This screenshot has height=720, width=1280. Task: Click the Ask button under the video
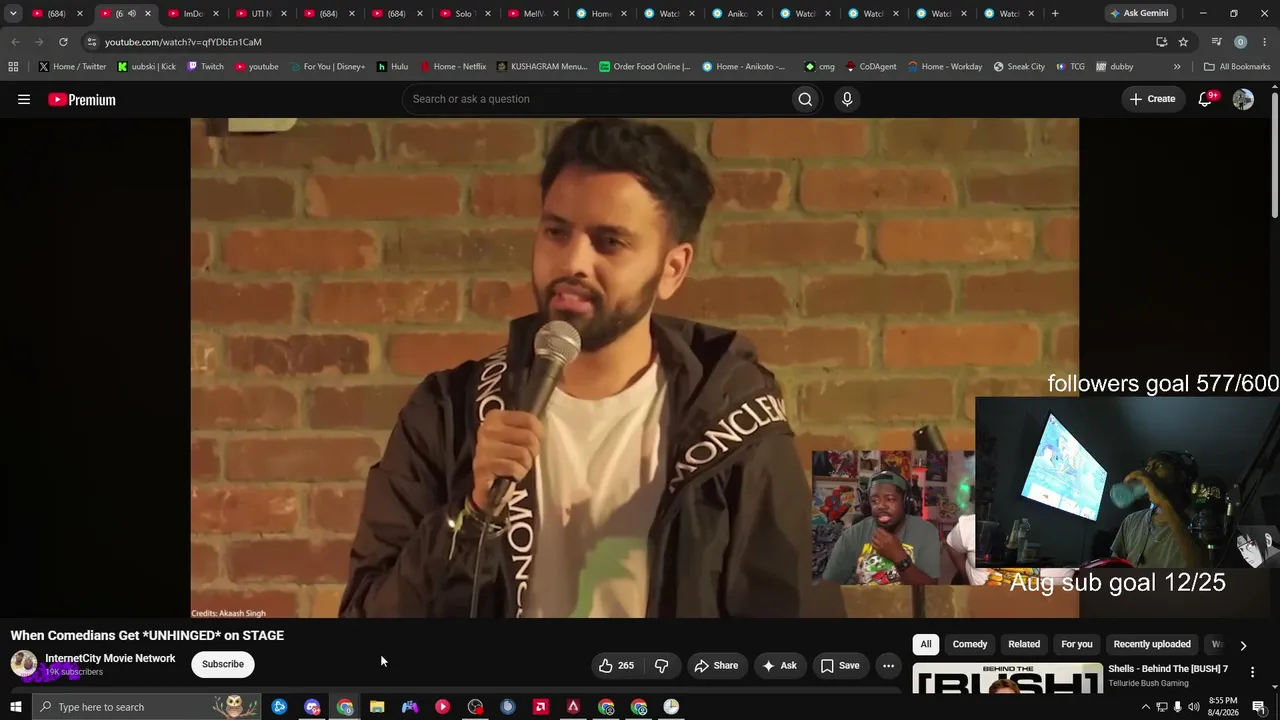pos(779,666)
